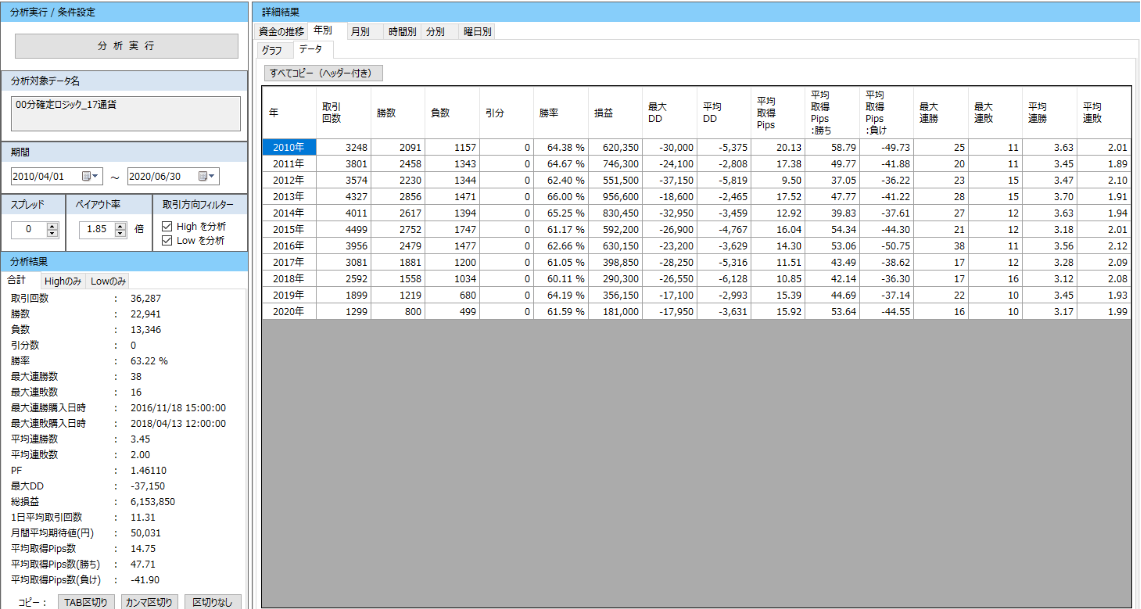Increase the スプレッド spinner value
The image size is (1141, 609).
(x=52, y=225)
